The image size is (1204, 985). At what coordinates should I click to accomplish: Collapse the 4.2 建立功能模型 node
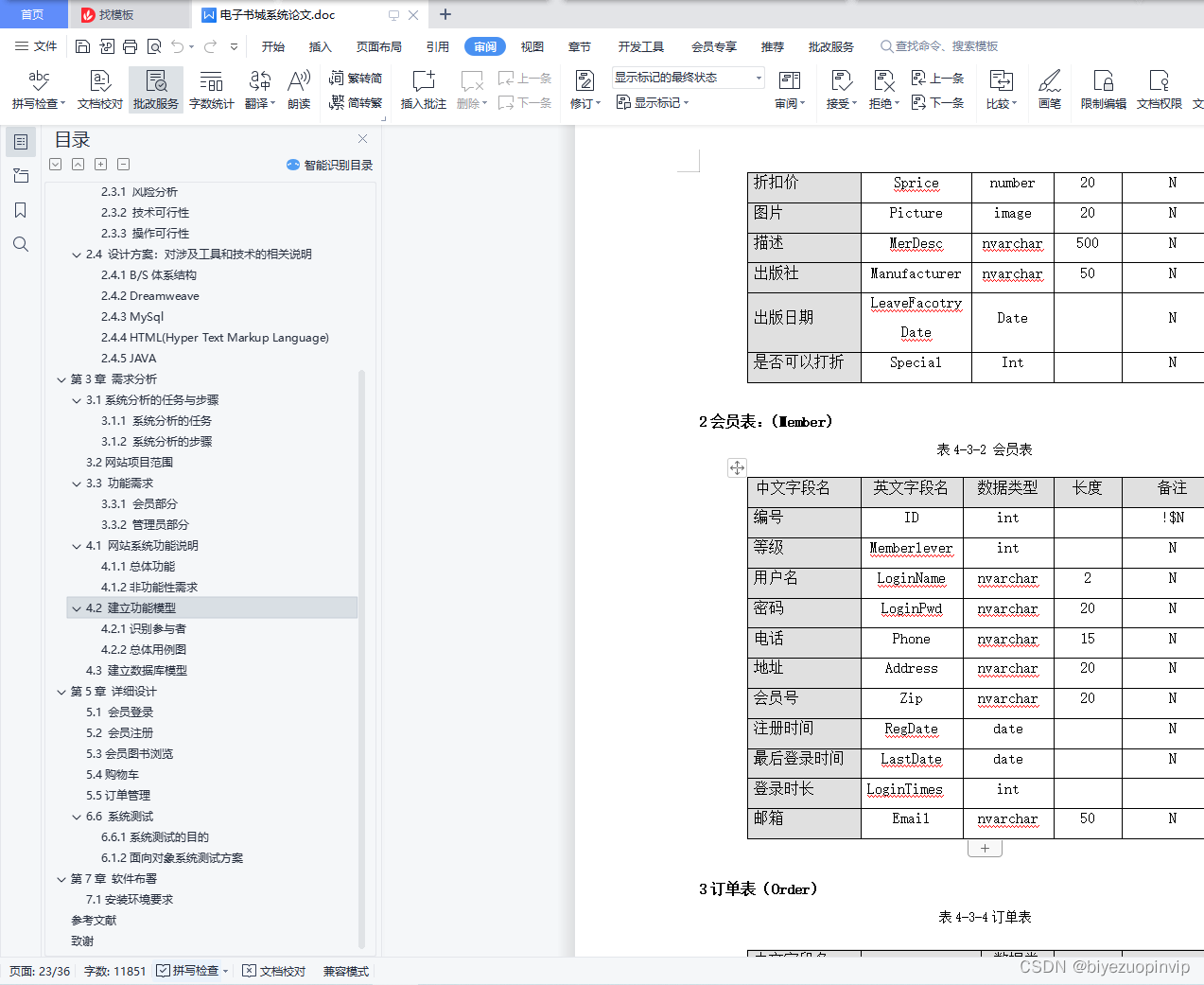pos(77,608)
